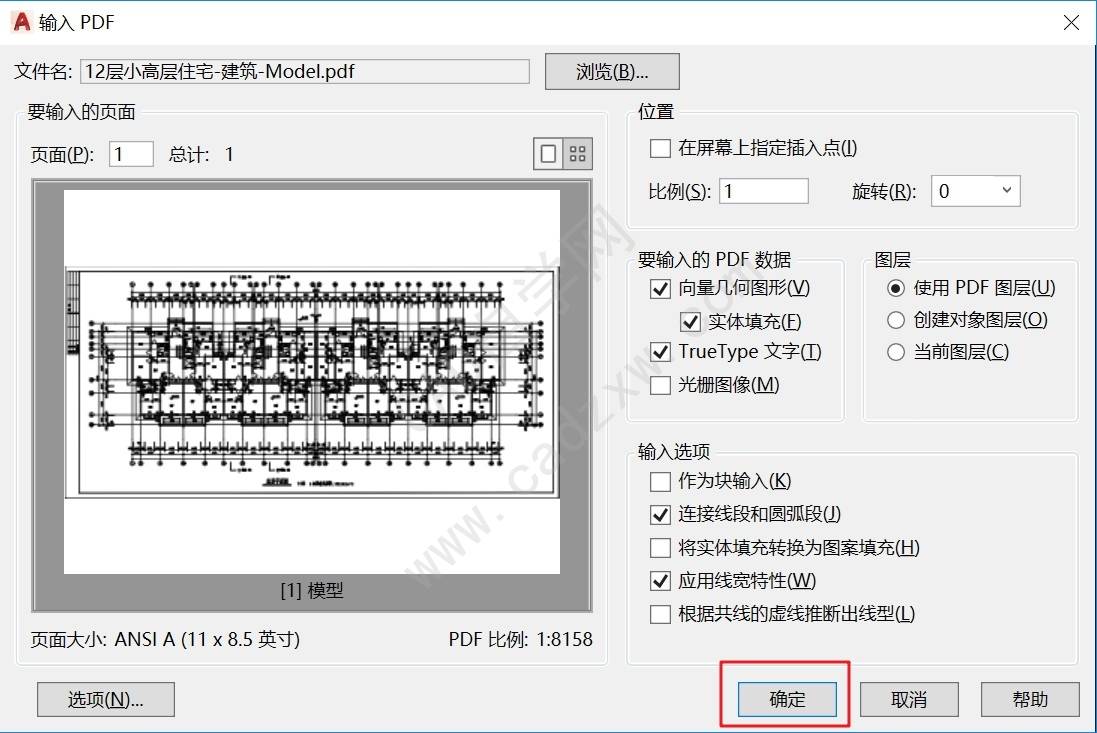
Task: Click the PDF 比例: 1:8158 text
Action: click(x=521, y=639)
